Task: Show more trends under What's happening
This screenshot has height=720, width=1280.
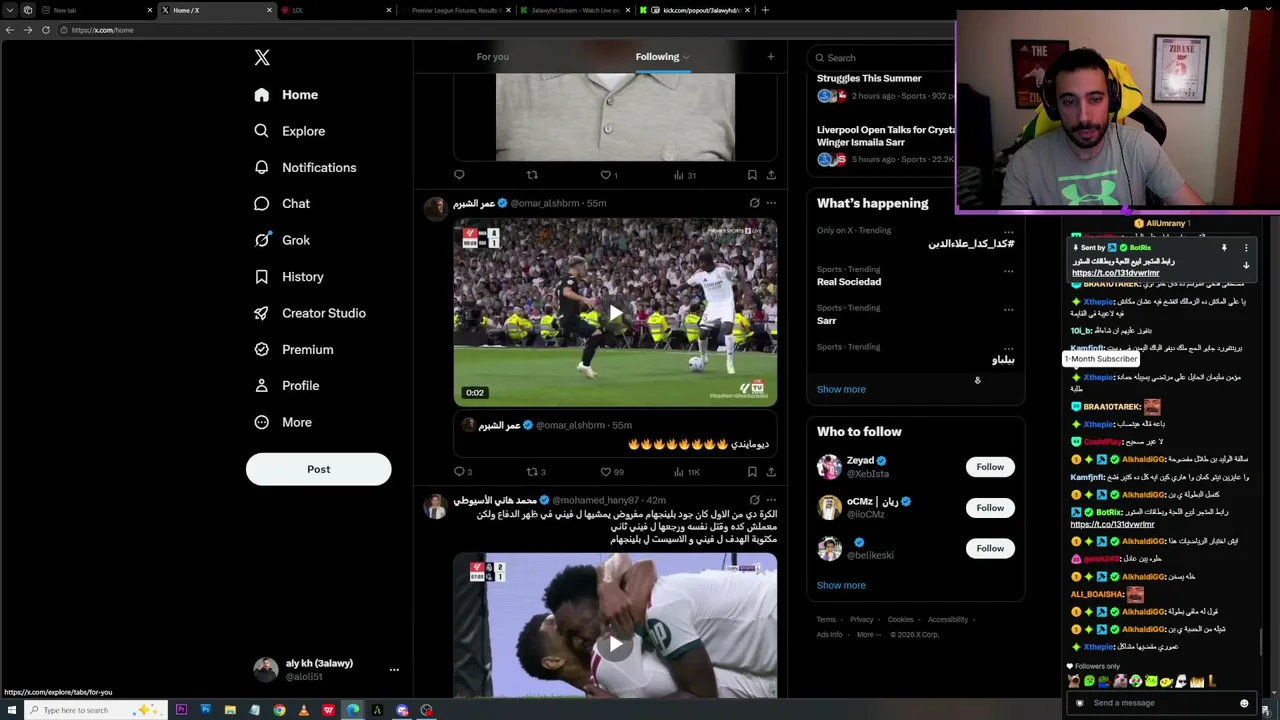Action: [841, 389]
